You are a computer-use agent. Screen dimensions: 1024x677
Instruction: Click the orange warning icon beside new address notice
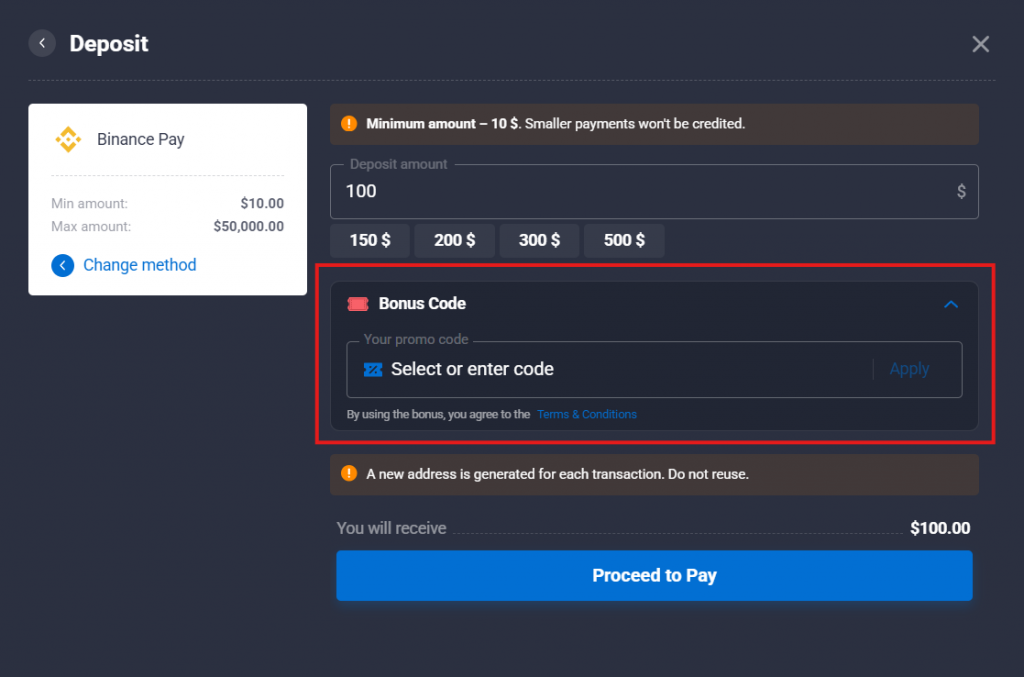click(349, 473)
